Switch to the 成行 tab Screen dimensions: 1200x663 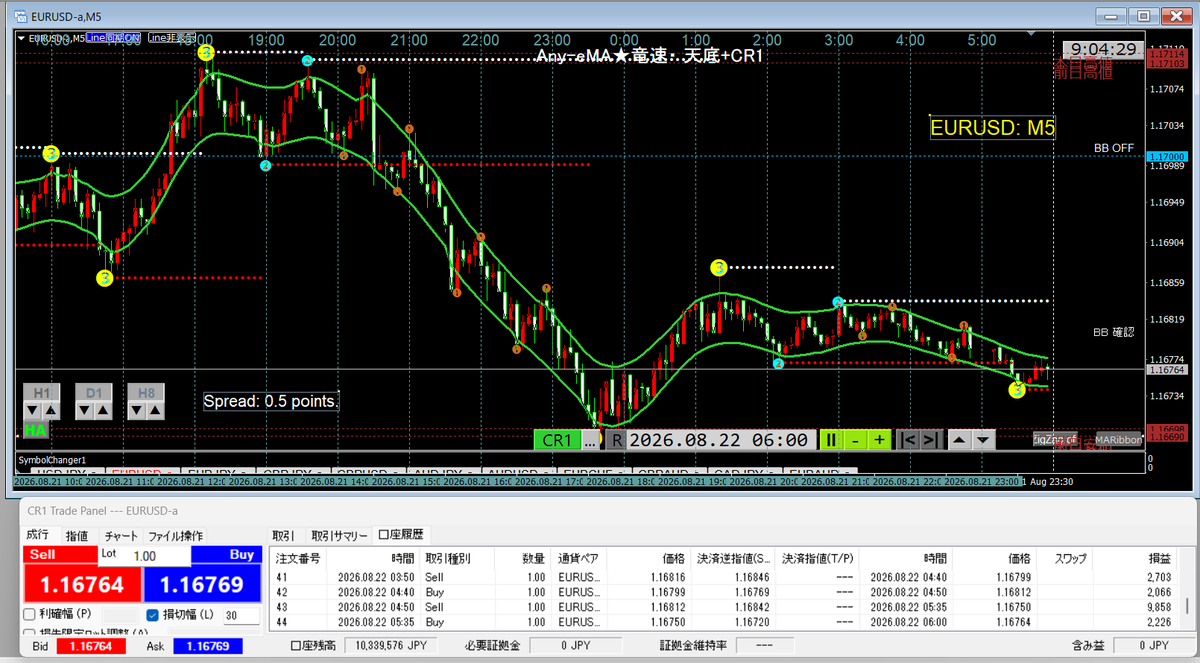point(38,536)
